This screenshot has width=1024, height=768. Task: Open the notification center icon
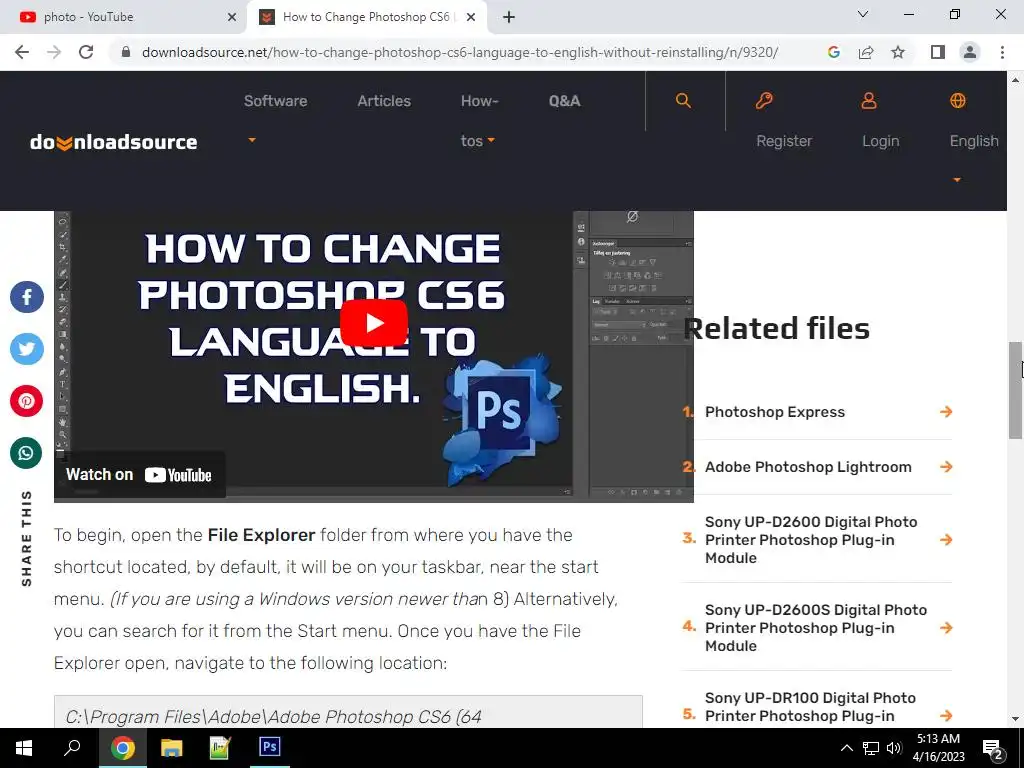[993, 748]
